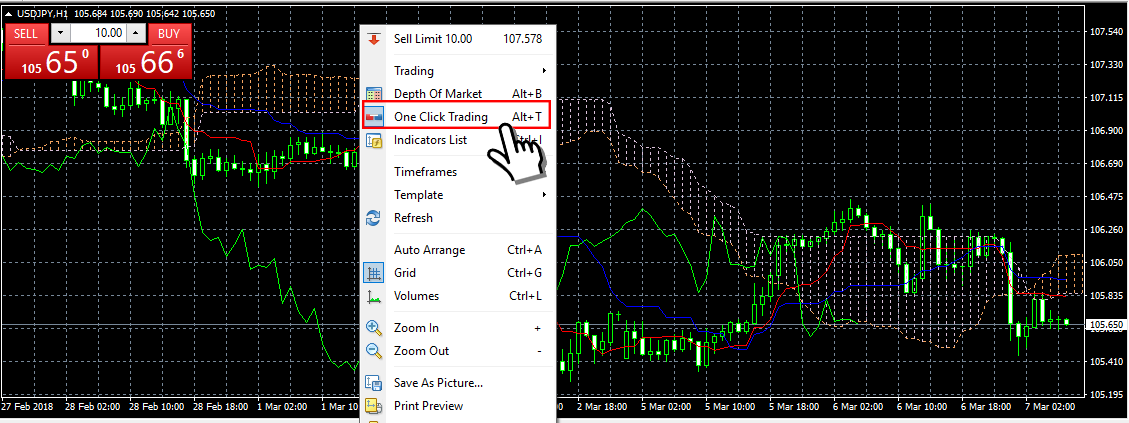The height and width of the screenshot is (423, 1129).
Task: Open the Template submenu
Action: (459, 195)
